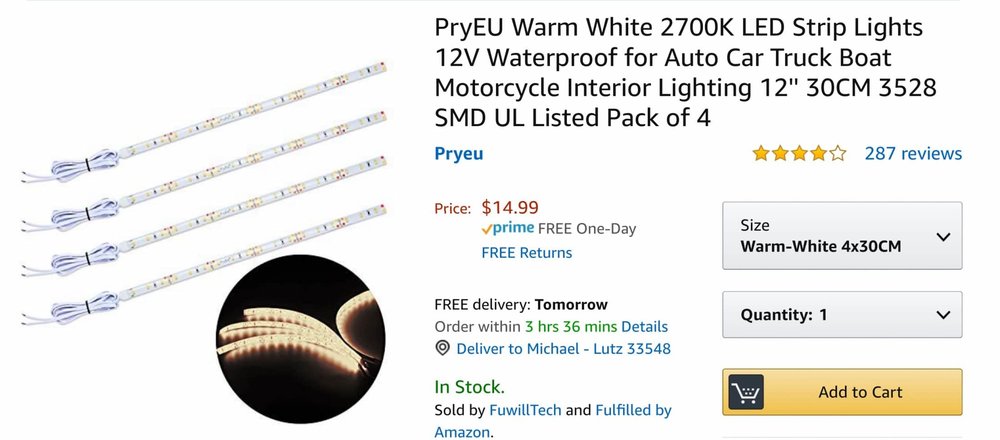Click the chevron arrow in the Size selector
Image resolution: width=1000 pixels, height=440 pixels.
(x=942, y=237)
